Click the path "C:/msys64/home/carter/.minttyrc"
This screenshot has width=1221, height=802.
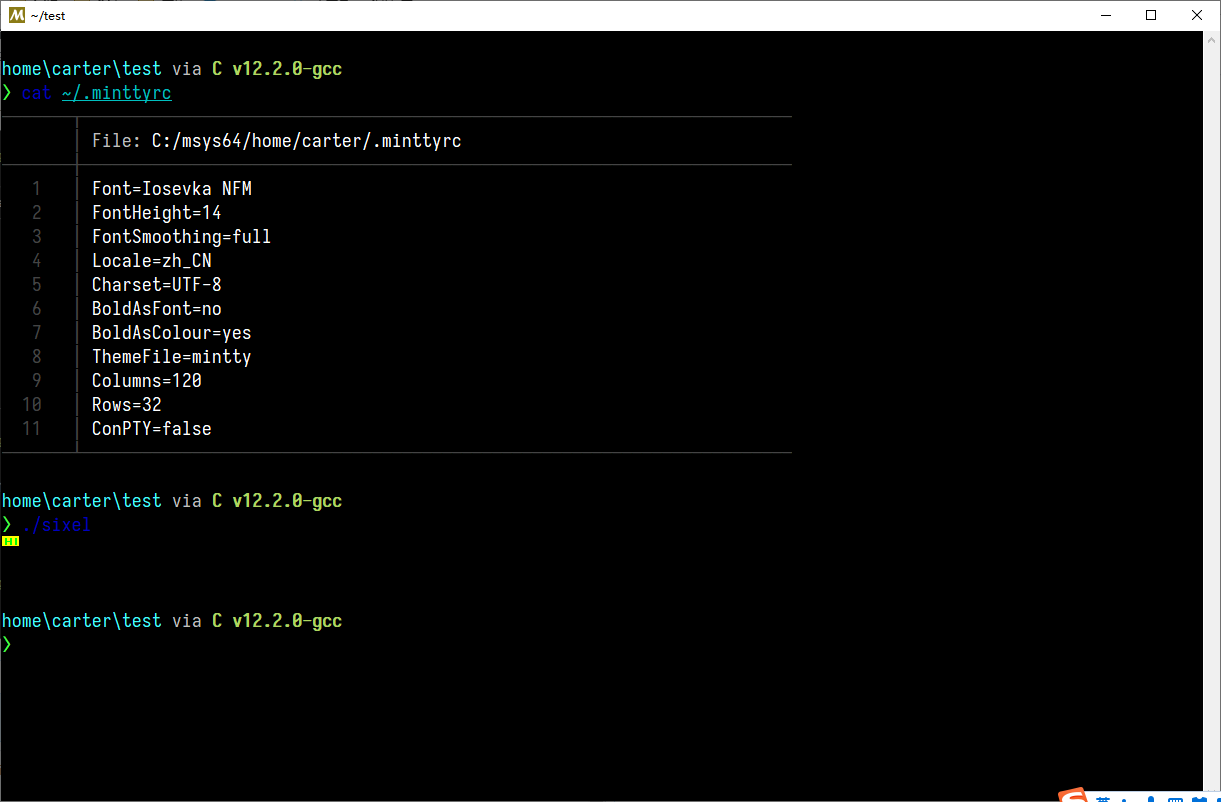click(x=306, y=140)
